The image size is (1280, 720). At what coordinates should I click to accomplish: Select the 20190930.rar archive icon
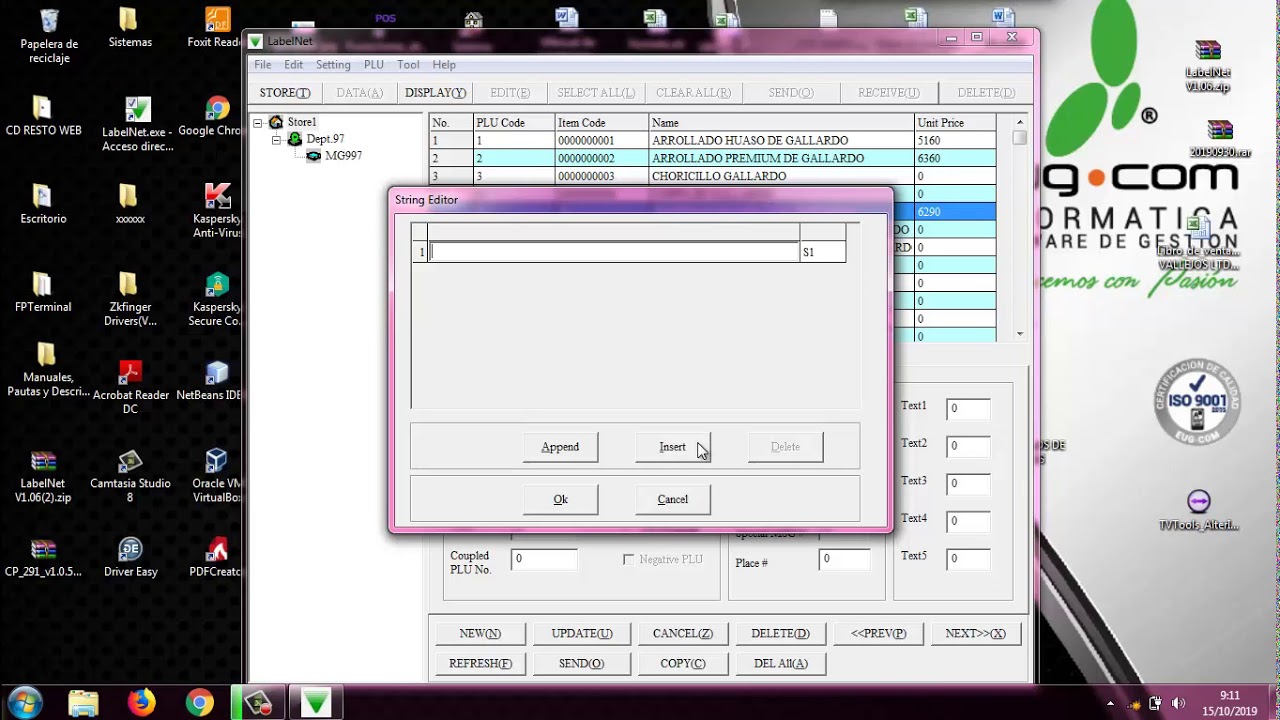(1220, 139)
